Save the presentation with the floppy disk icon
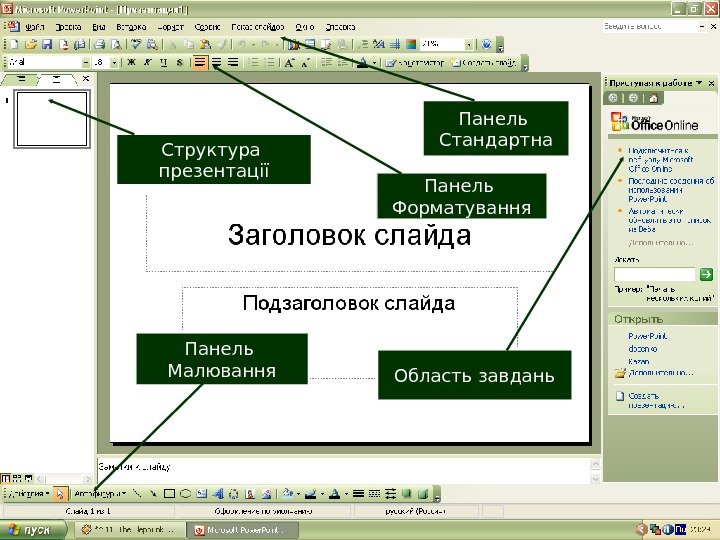 point(47,44)
